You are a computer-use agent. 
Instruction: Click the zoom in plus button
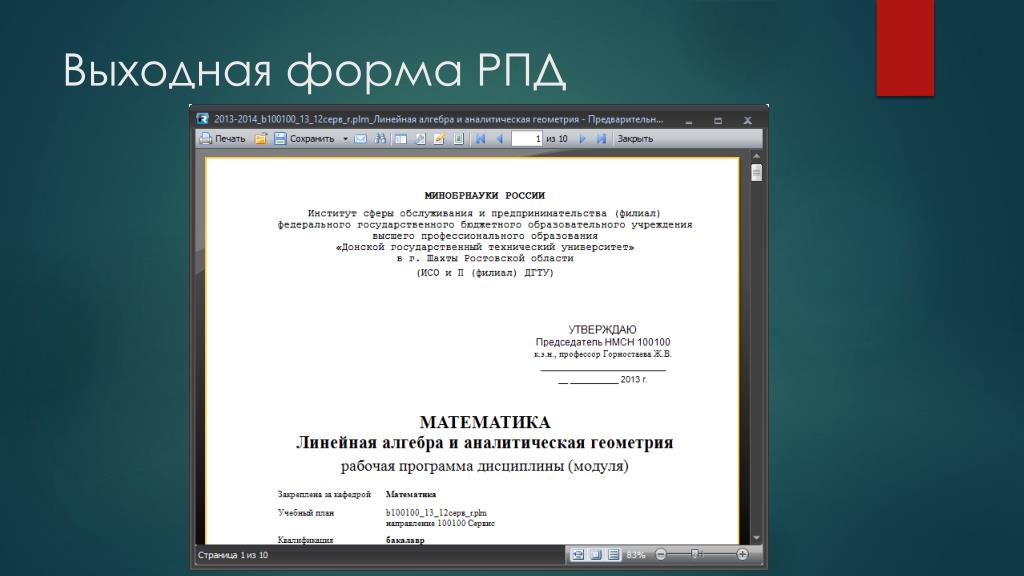(743, 554)
